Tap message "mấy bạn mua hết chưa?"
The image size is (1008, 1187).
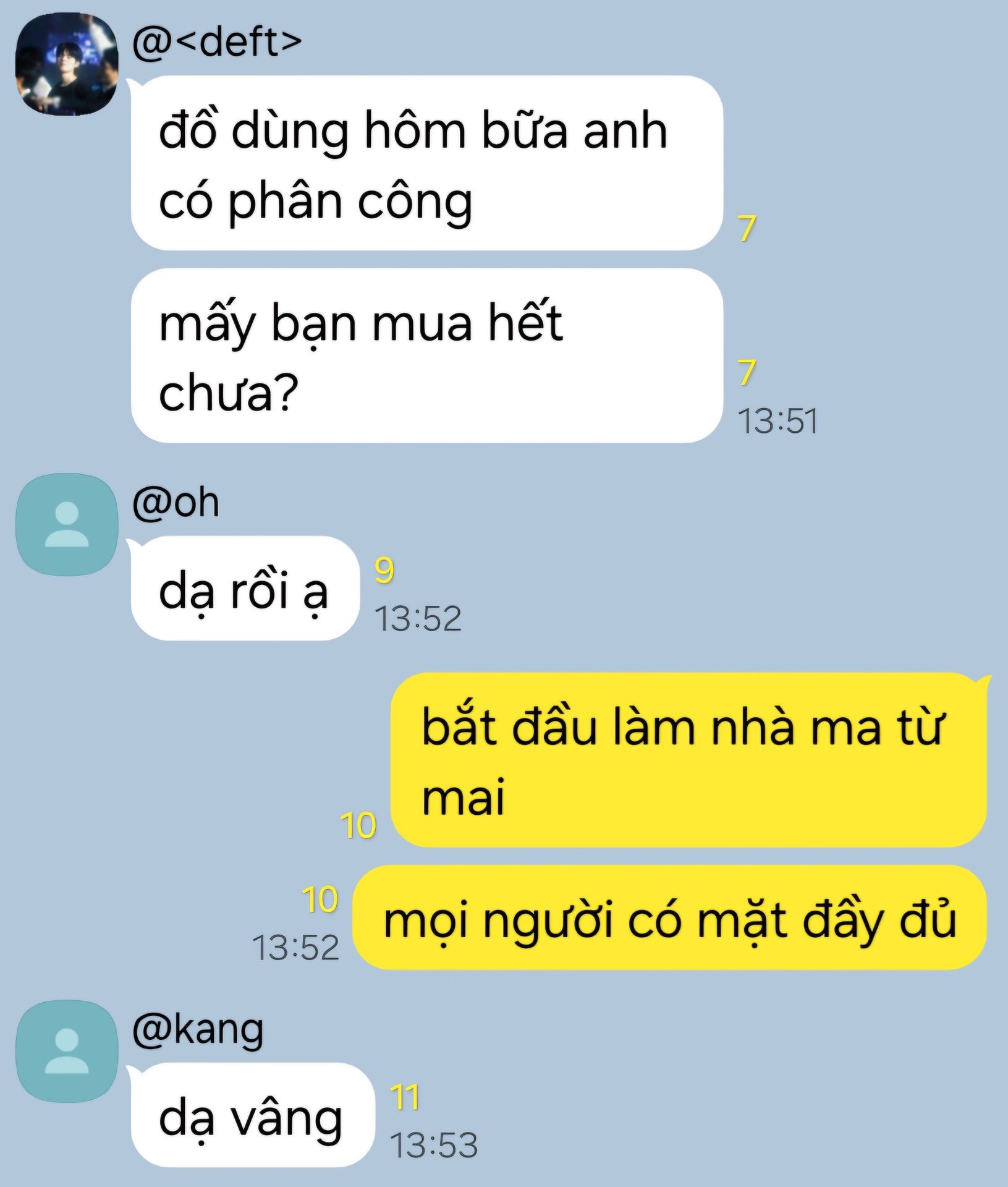427,355
